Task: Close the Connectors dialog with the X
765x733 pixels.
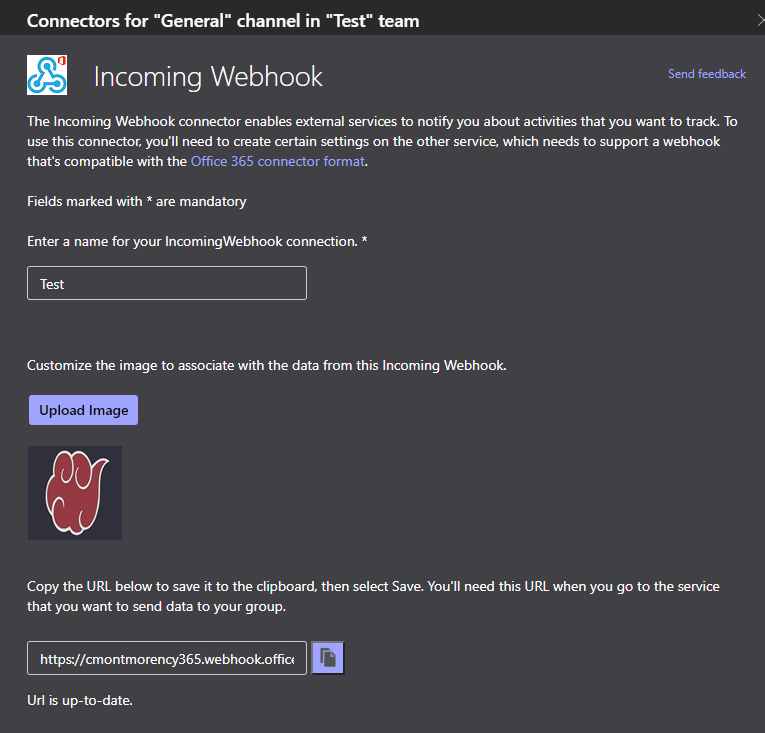Action: coord(761,20)
